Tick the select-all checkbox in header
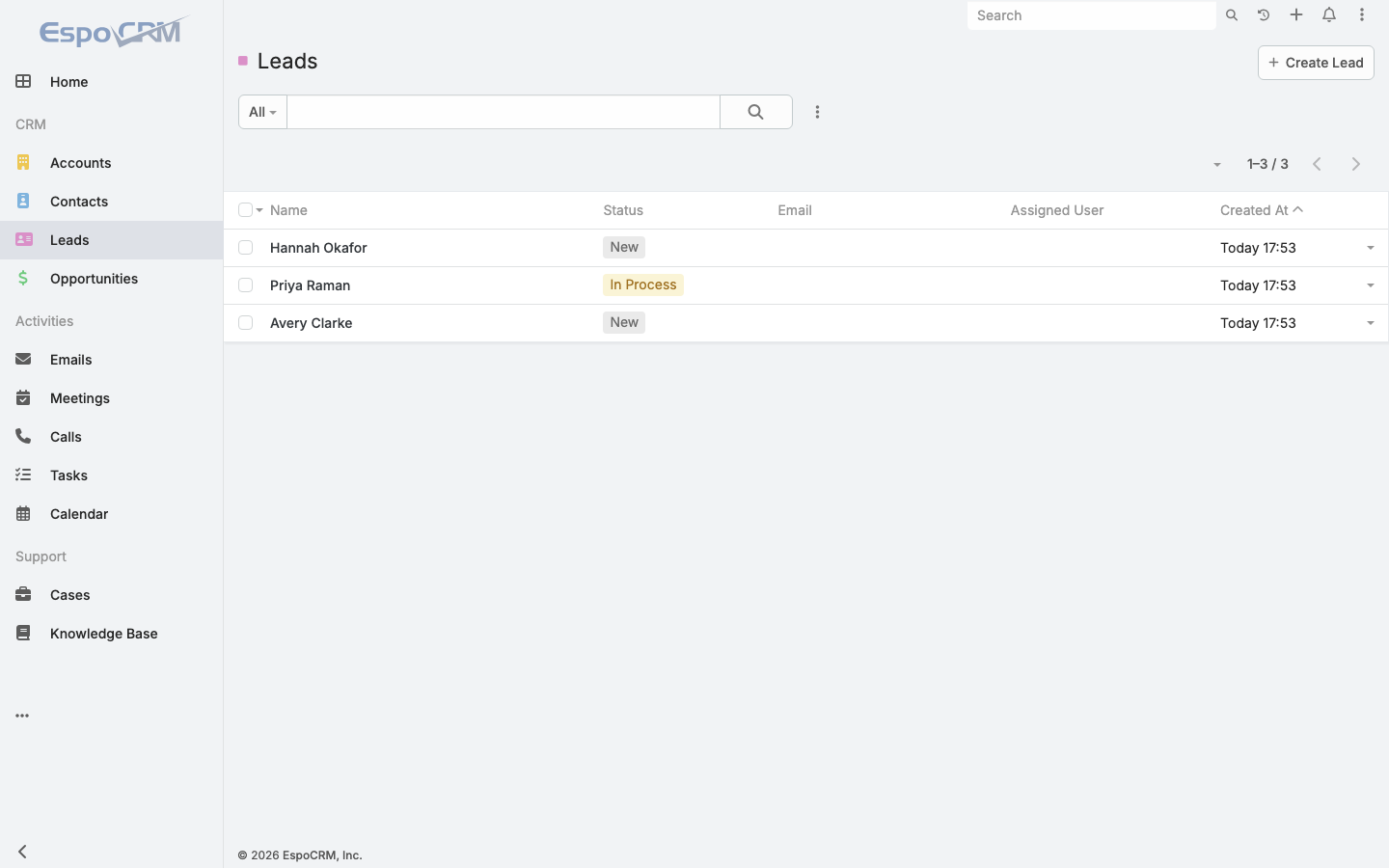Image resolution: width=1389 pixels, height=868 pixels. [x=245, y=210]
